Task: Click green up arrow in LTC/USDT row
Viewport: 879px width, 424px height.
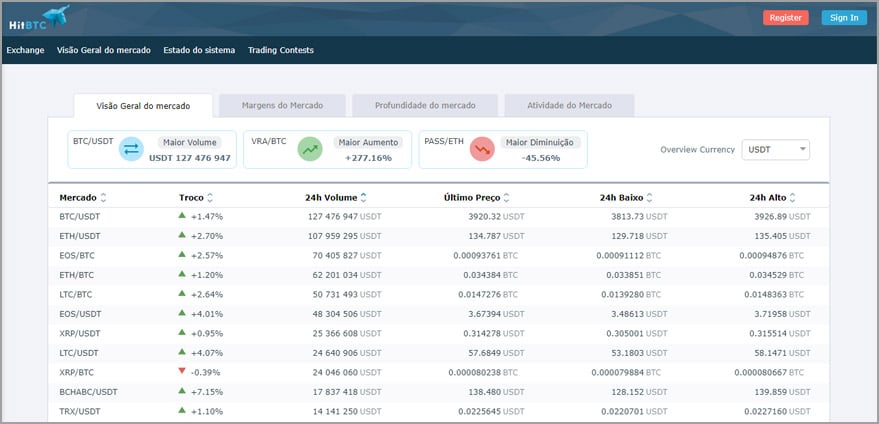Action: 182,352
